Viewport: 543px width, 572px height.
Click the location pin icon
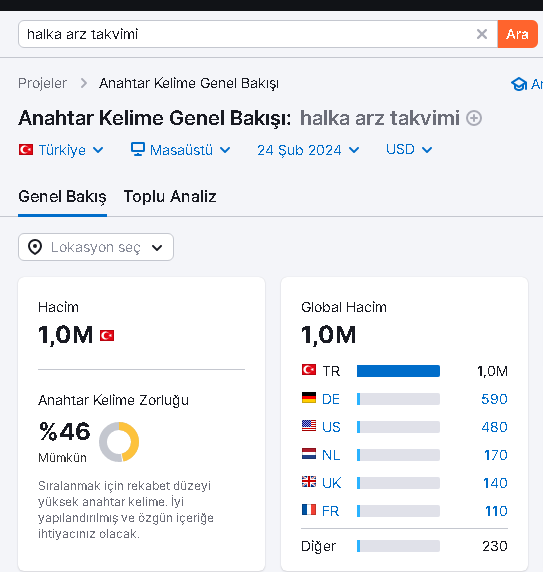(x=35, y=247)
